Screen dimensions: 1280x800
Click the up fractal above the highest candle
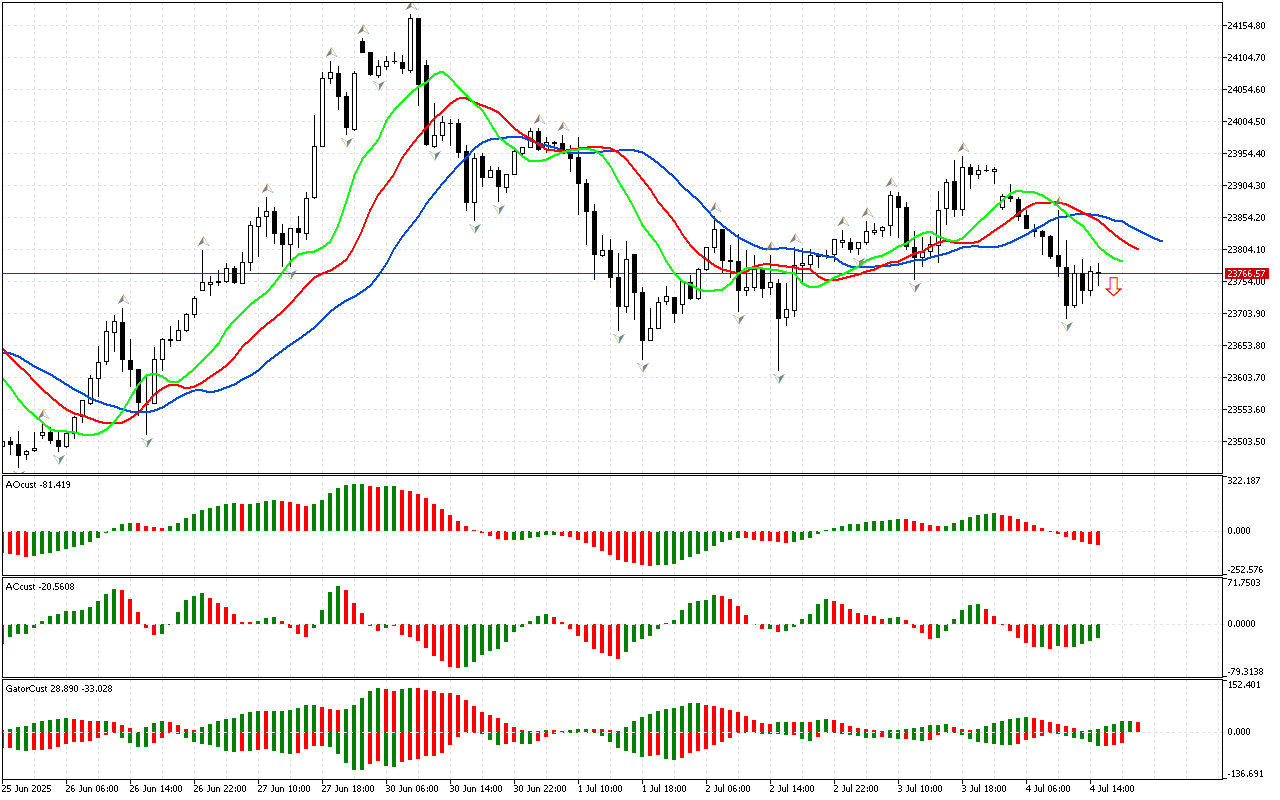click(x=411, y=7)
